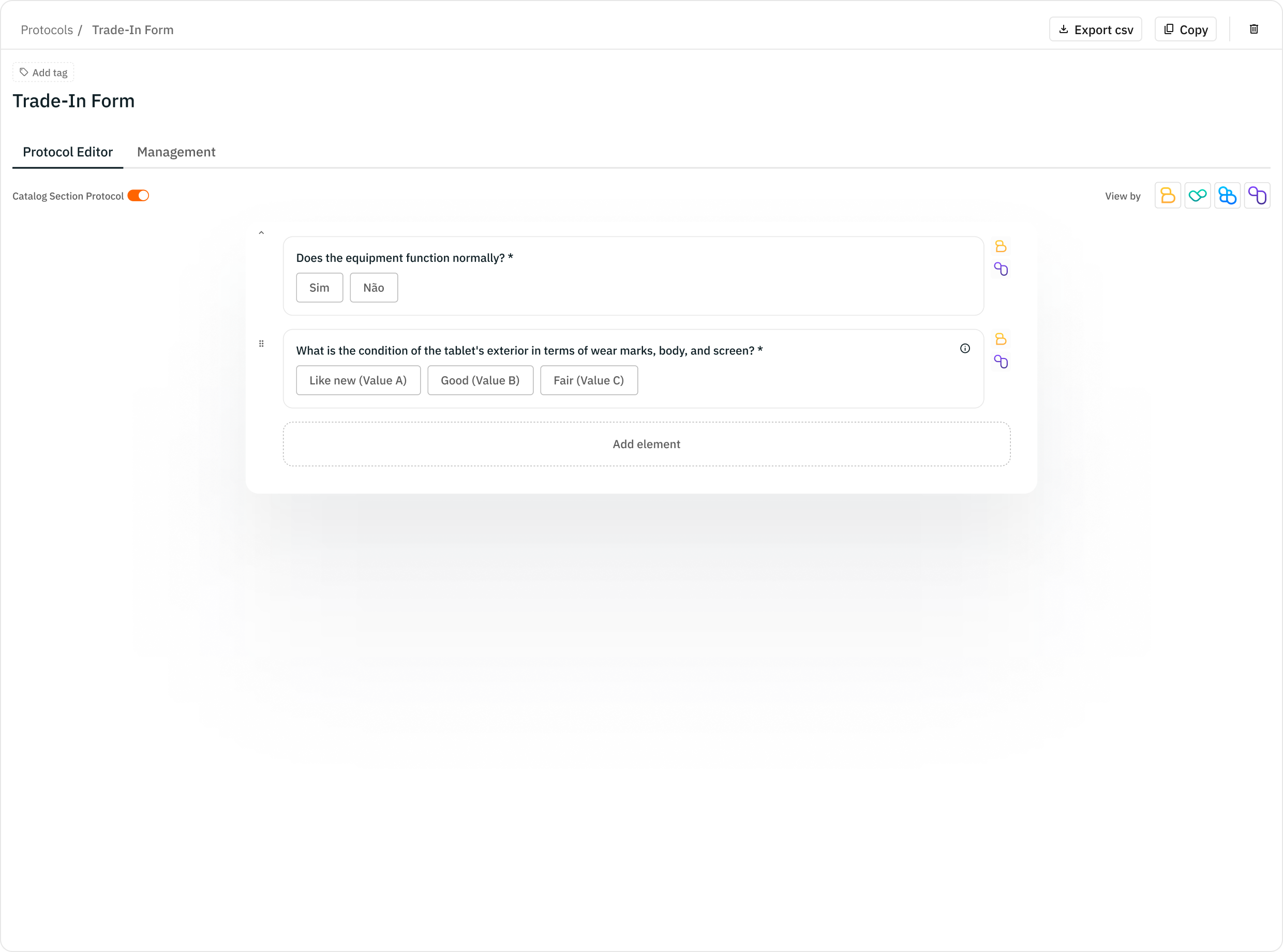The width and height of the screenshot is (1283, 952).
Task: Click the purple View by icon
Action: coord(1257,196)
